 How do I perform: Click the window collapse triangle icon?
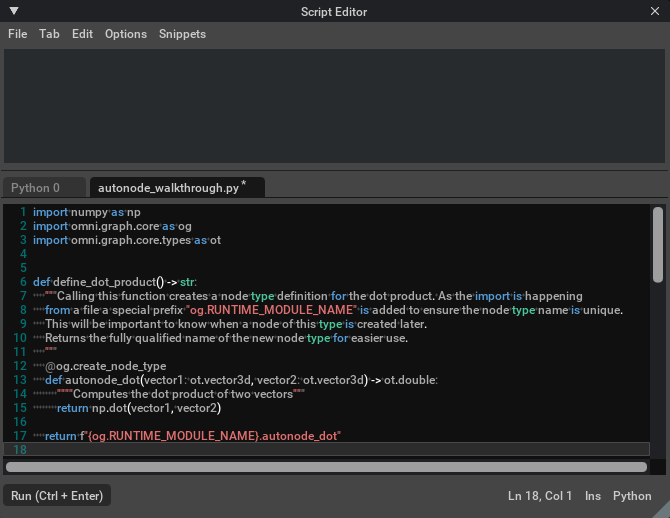coord(13,11)
